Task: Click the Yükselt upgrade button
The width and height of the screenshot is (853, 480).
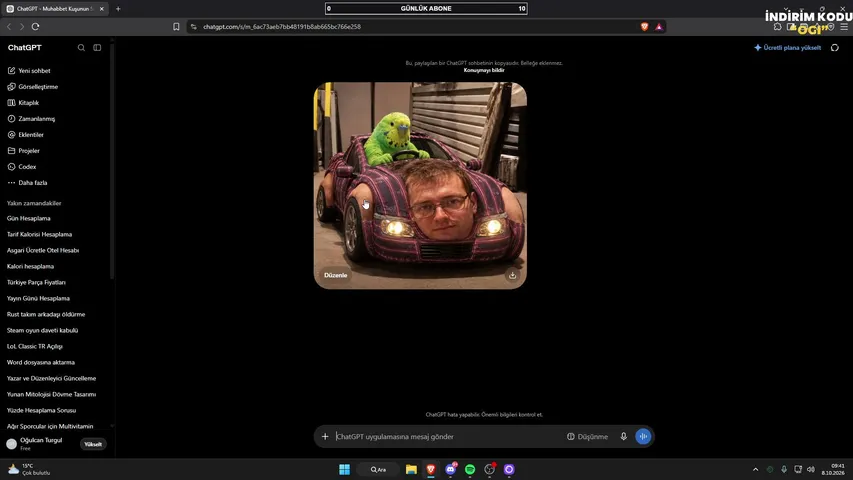Action: [x=93, y=445]
